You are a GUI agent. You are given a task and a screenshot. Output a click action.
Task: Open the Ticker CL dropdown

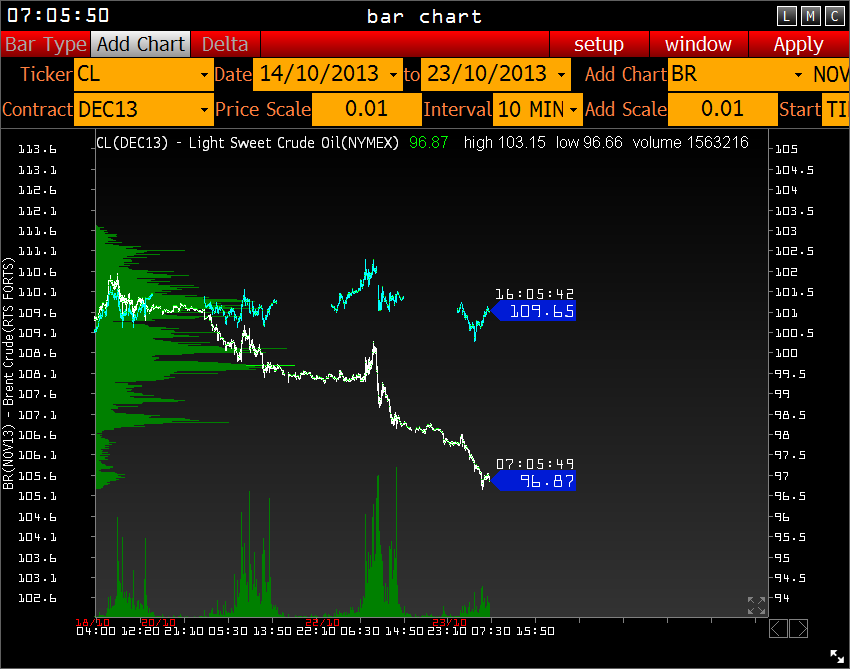[144, 75]
